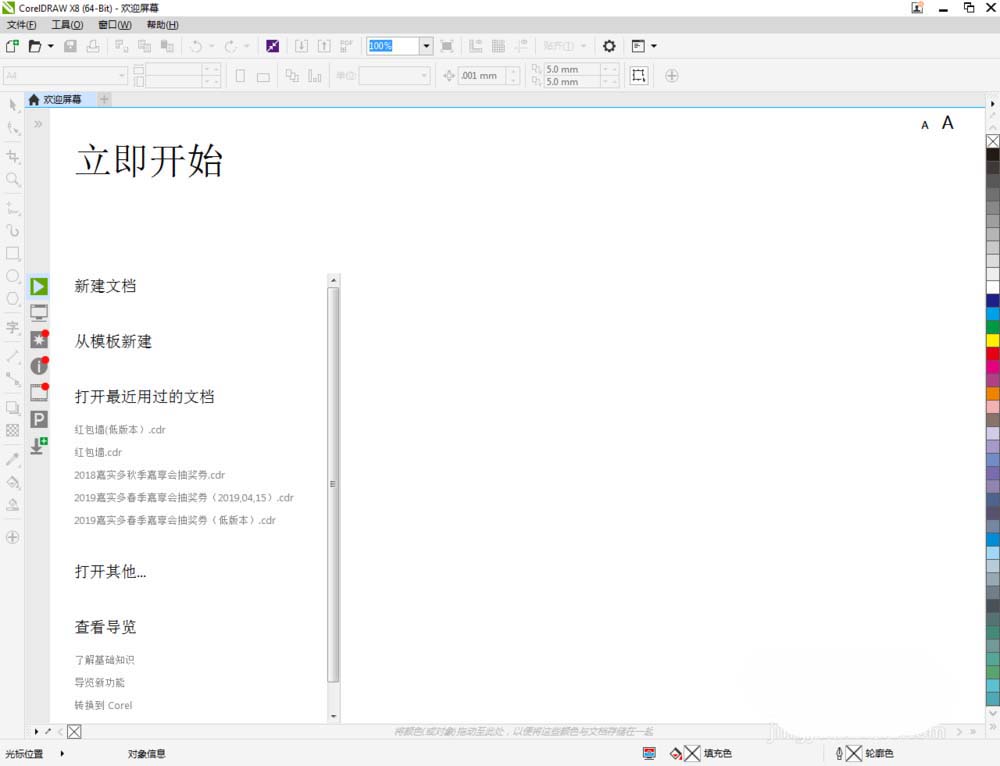Click the treat-all-objects-as-filled frame icon

(638, 76)
